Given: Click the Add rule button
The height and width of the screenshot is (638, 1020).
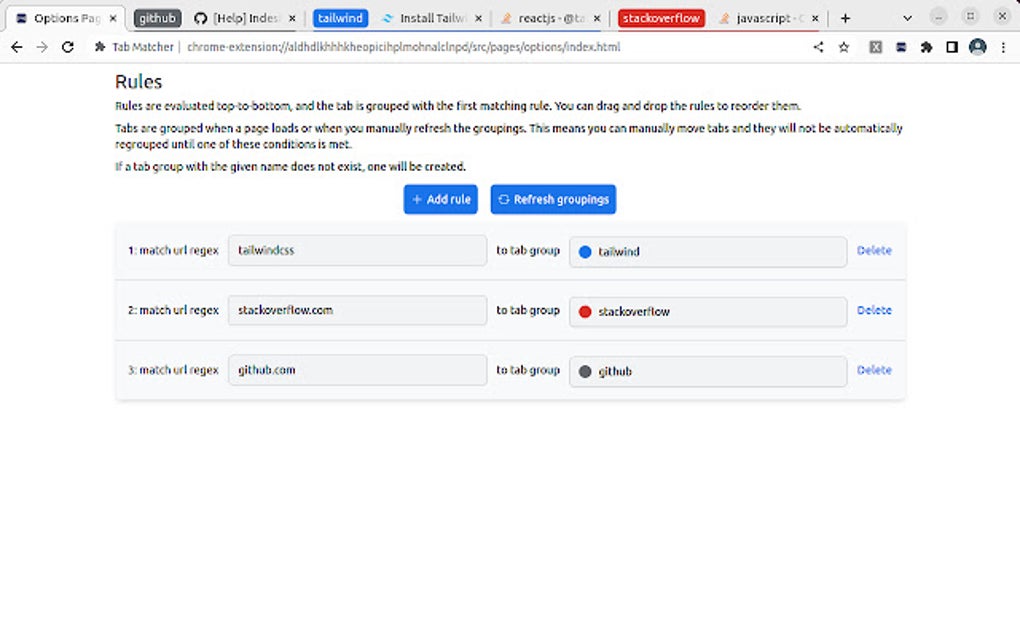Looking at the screenshot, I should point(440,199).
